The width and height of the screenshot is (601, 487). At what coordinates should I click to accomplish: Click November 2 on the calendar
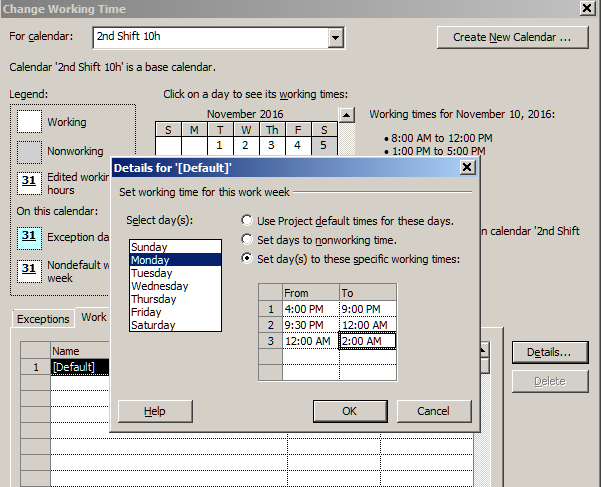coord(246,145)
